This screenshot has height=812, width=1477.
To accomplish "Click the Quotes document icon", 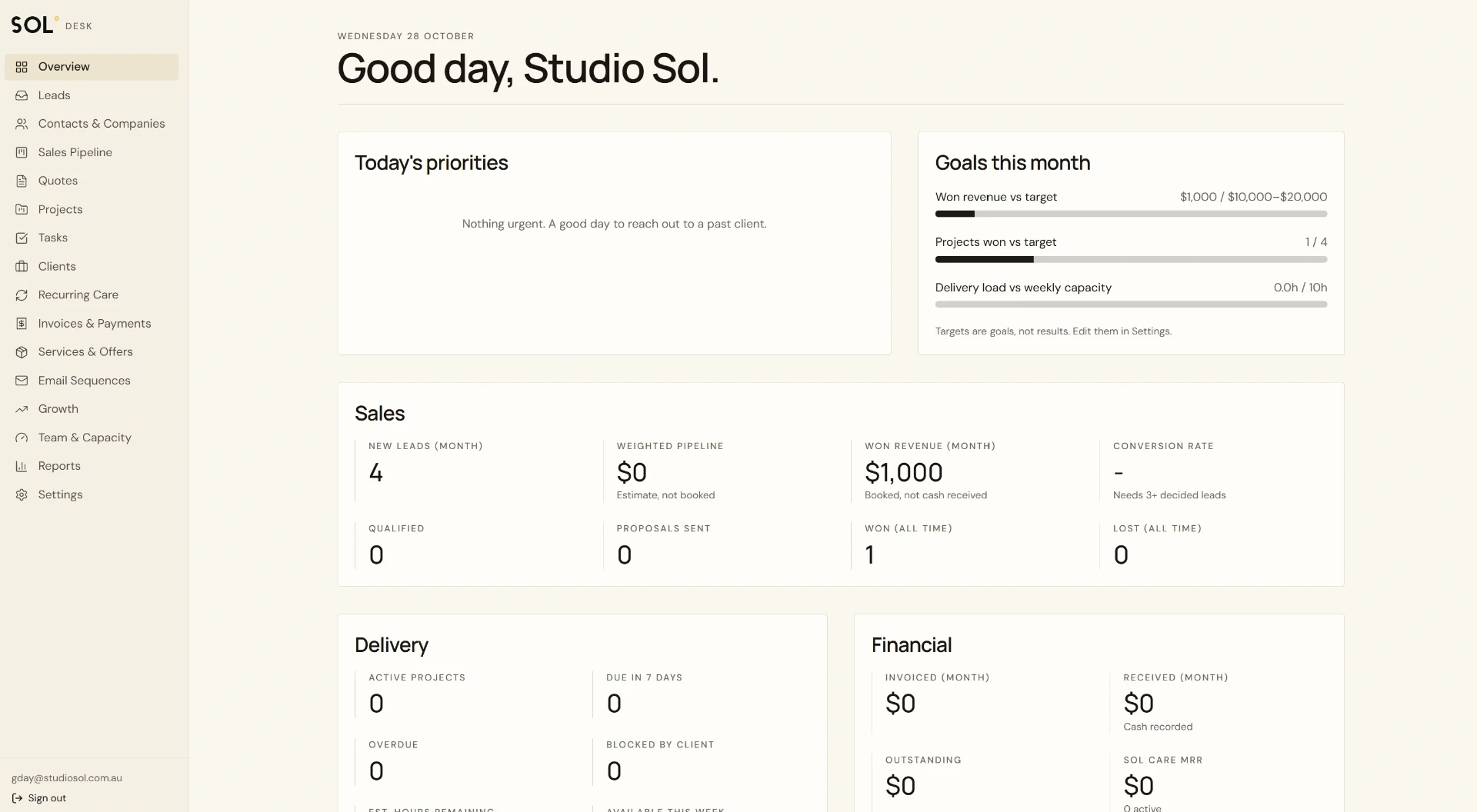I will (x=22, y=181).
